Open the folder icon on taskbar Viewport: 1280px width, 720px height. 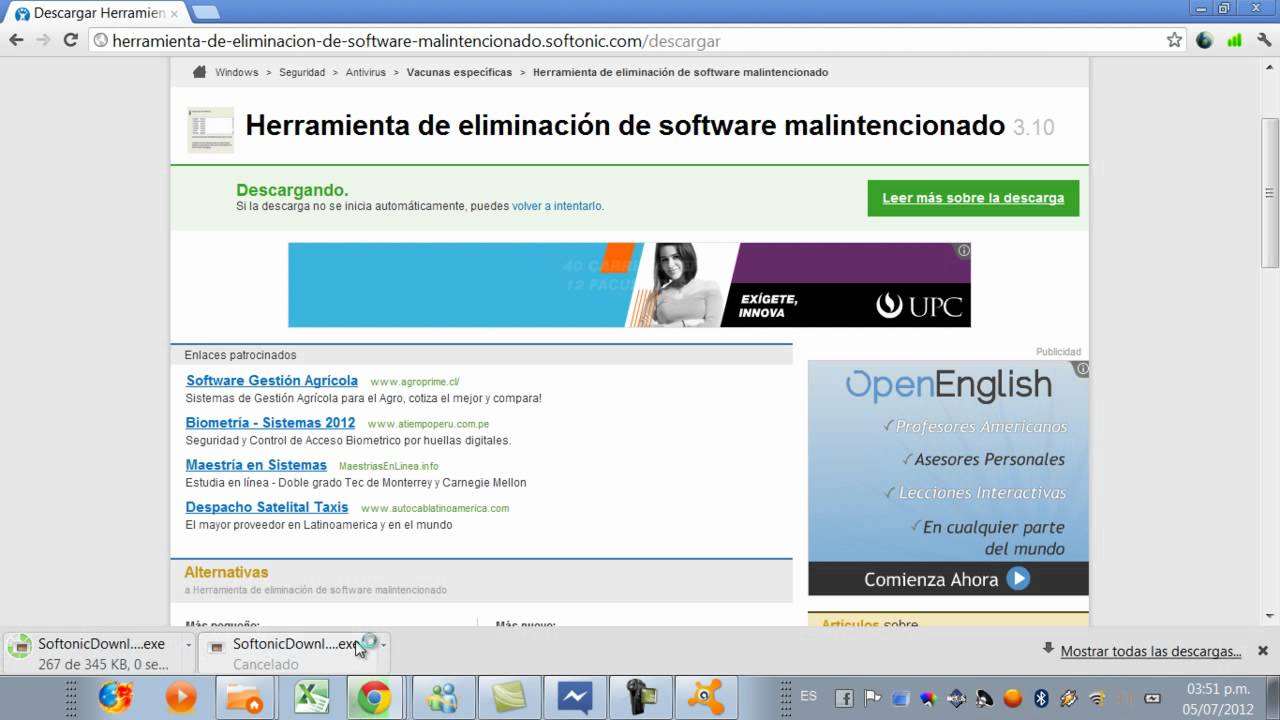(x=245, y=697)
